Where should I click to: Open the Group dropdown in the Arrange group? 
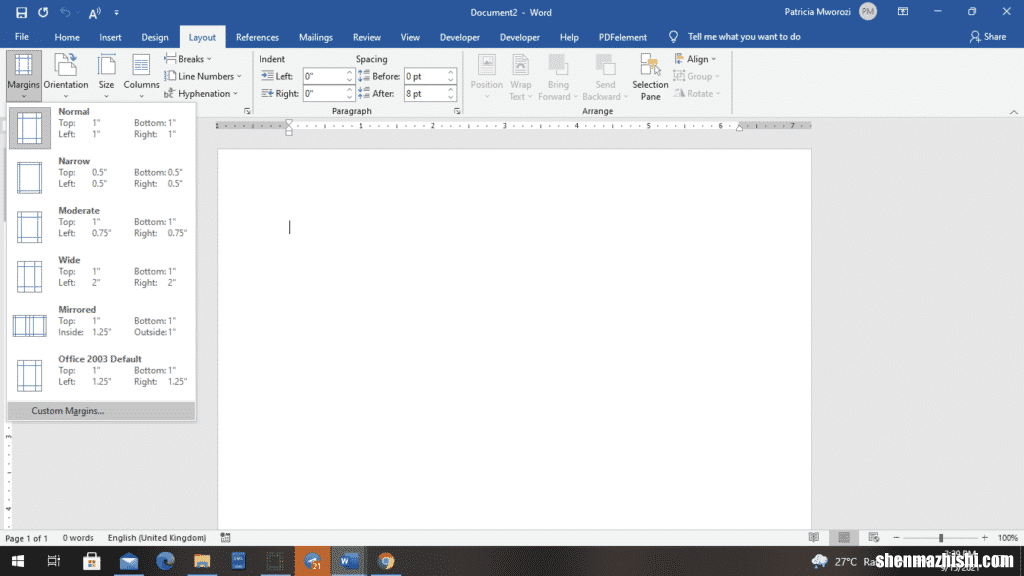coord(696,76)
